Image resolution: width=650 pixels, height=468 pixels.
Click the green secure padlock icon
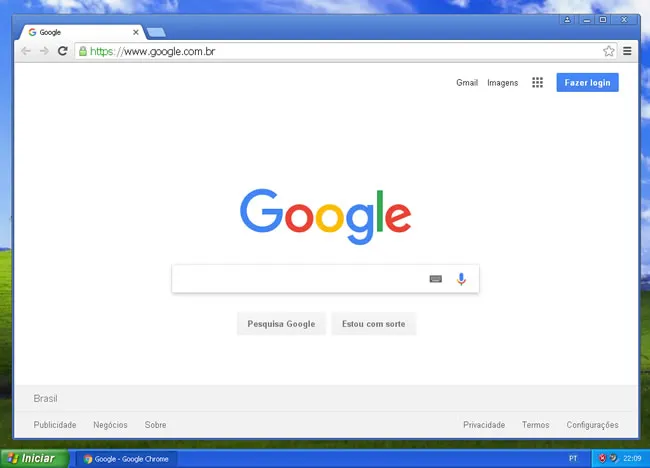click(x=82, y=51)
